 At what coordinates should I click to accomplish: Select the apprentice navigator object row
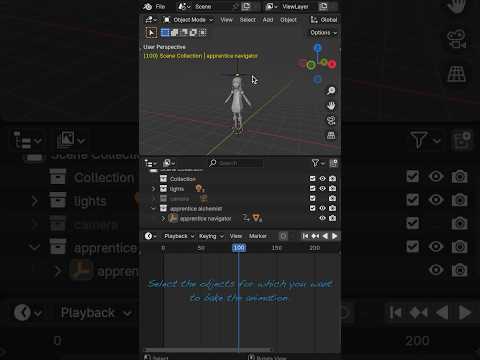[239, 219]
